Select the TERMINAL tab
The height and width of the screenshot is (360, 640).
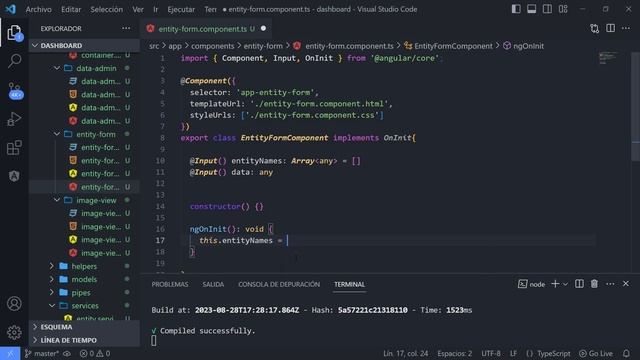click(x=349, y=284)
